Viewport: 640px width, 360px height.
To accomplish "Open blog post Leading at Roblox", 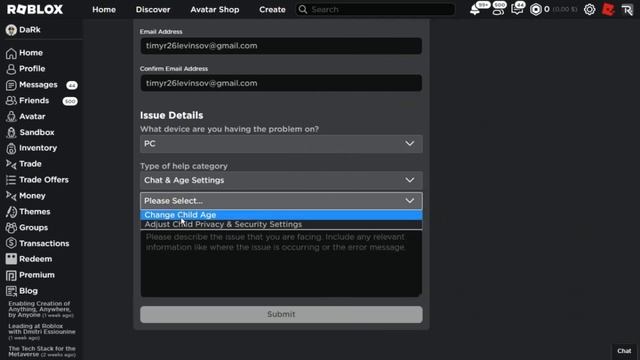I will (x=42, y=332).
